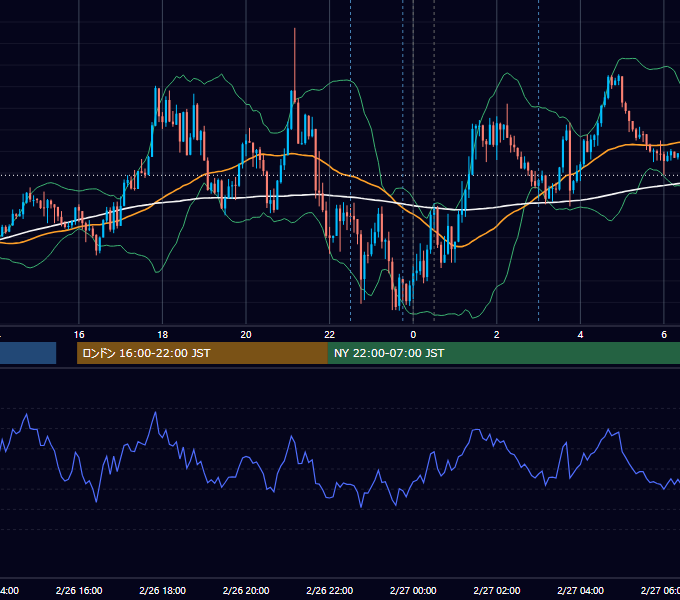This screenshot has width=680, height=600.
Task: Click the "2" hour label on upper chart axis
Action: (497, 335)
